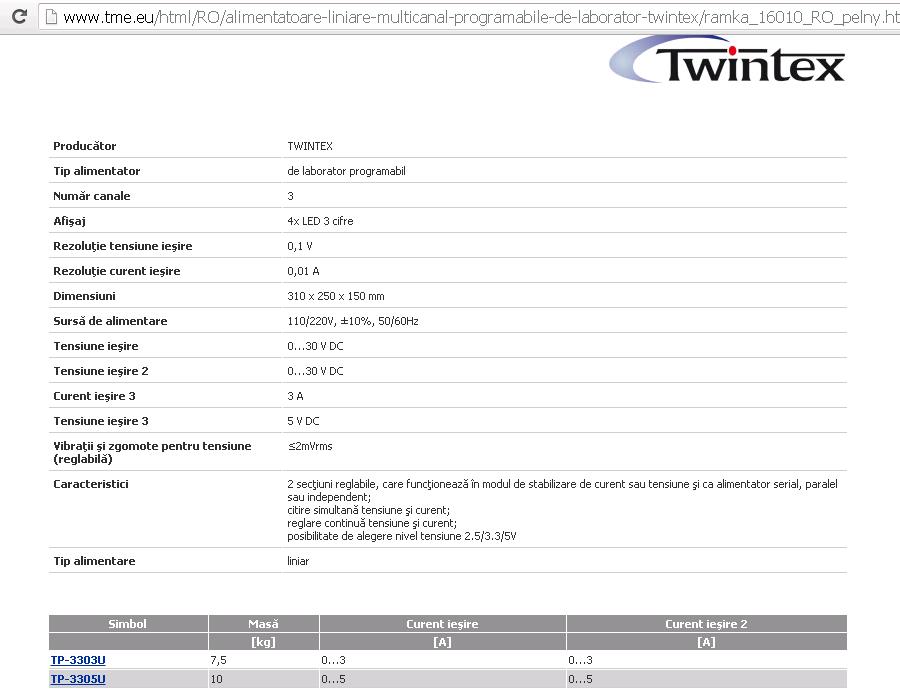This screenshot has width=900, height=700.
Task: Select the '4x LED 3 cifre' value
Action: click(x=320, y=221)
